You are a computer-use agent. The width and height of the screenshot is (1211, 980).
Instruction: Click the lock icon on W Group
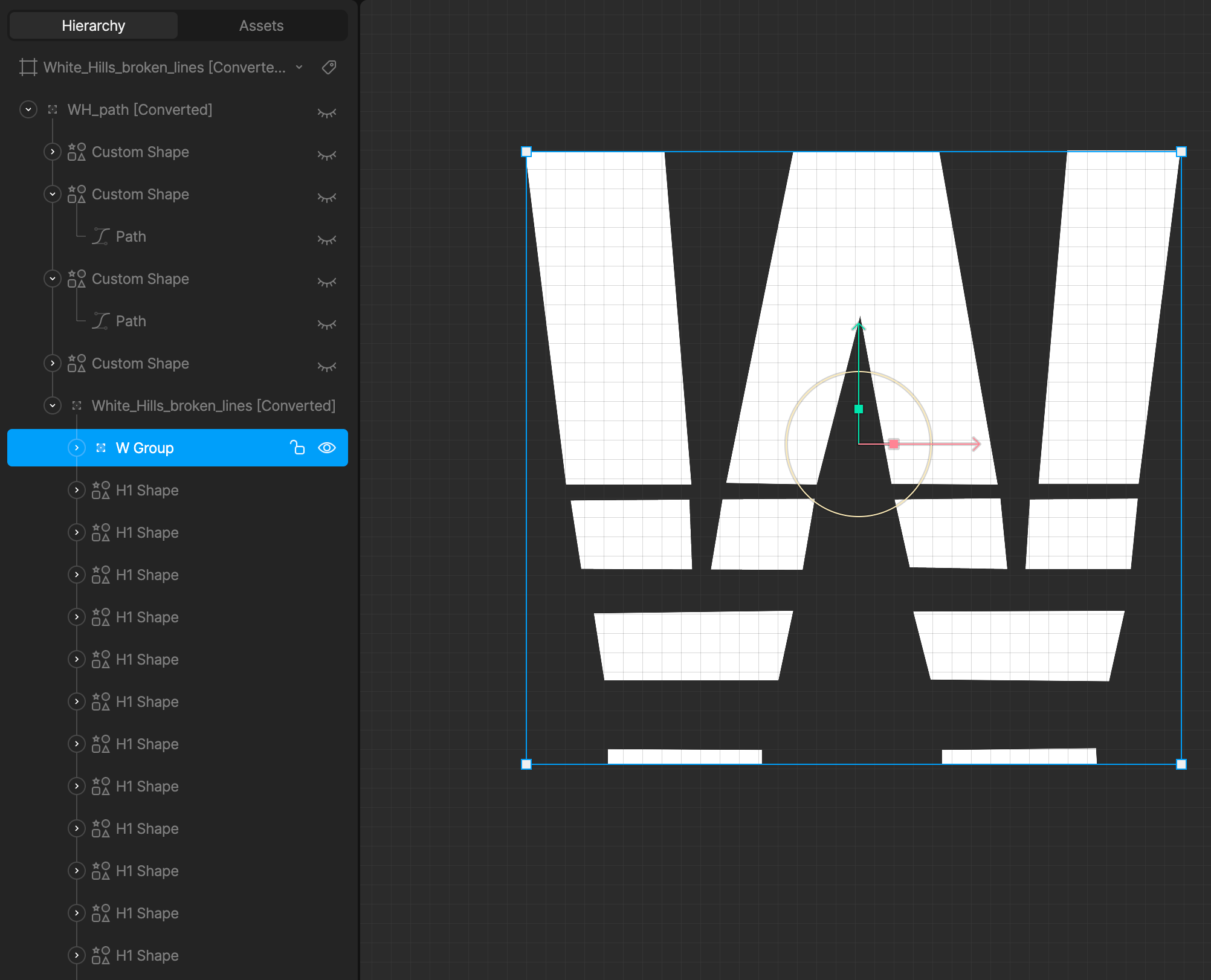297,448
